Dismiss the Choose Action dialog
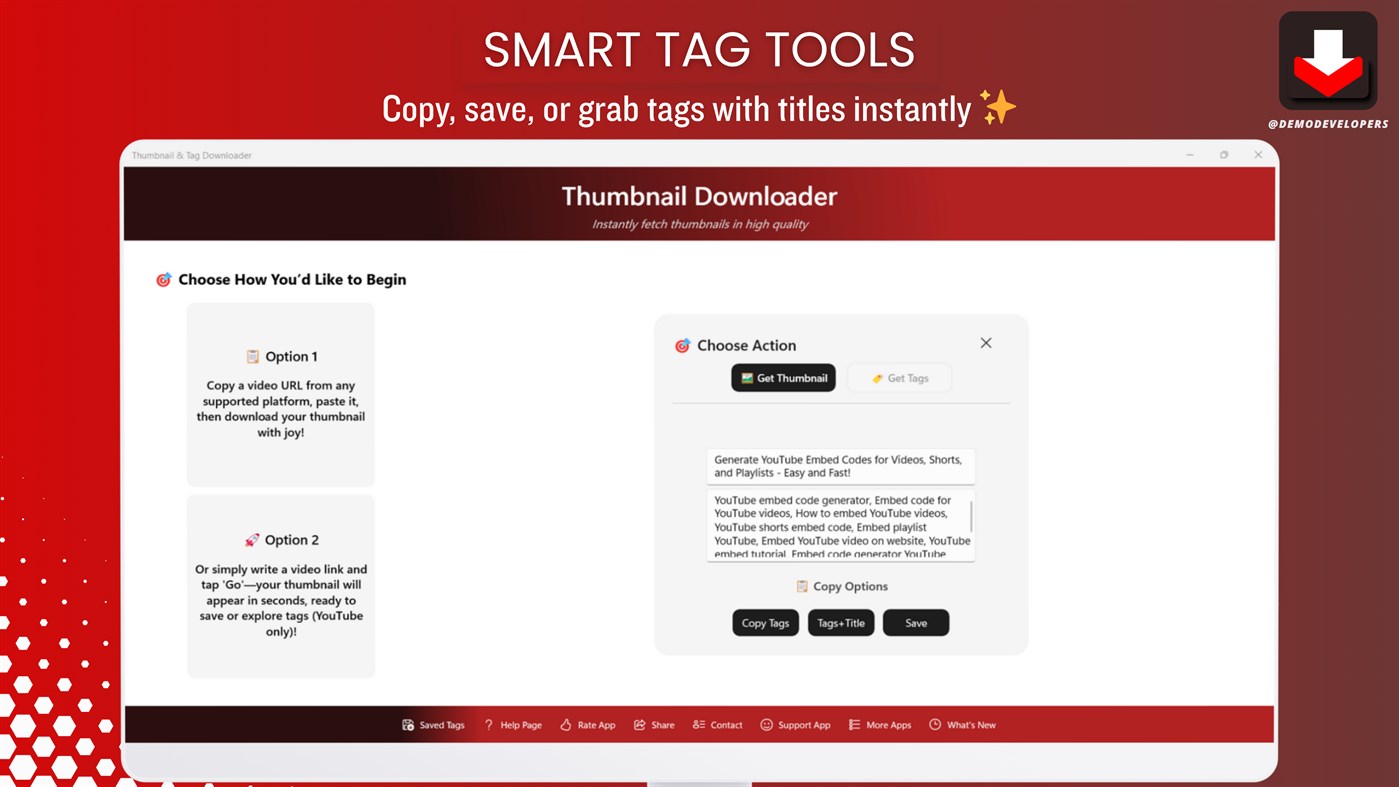 pos(985,342)
